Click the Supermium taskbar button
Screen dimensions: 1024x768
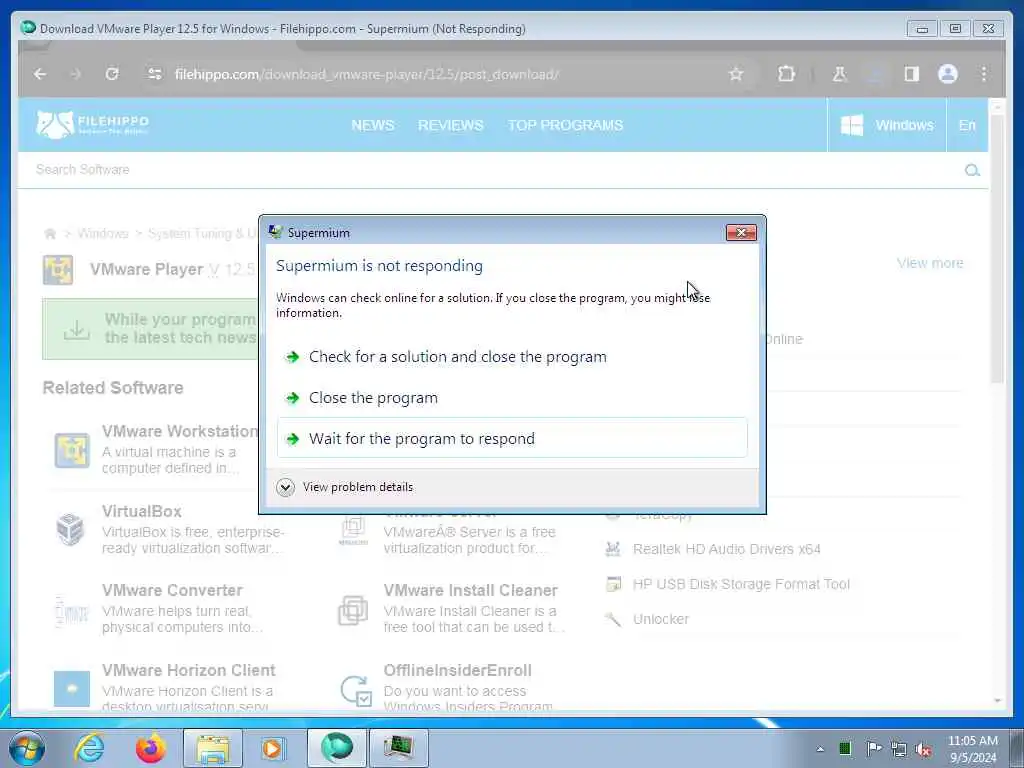click(x=337, y=748)
